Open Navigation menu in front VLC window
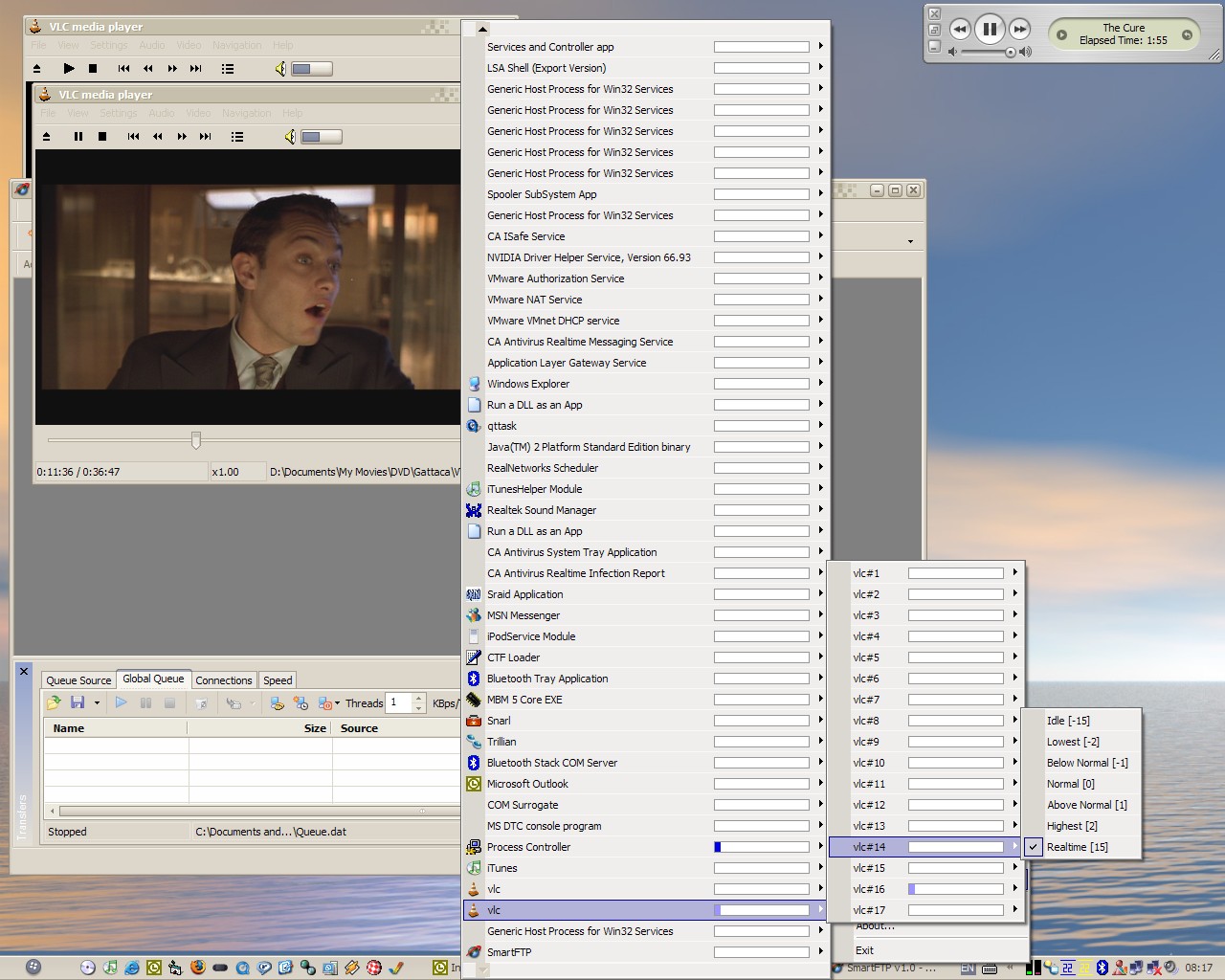Screen dimensions: 1225x980 click(247, 113)
